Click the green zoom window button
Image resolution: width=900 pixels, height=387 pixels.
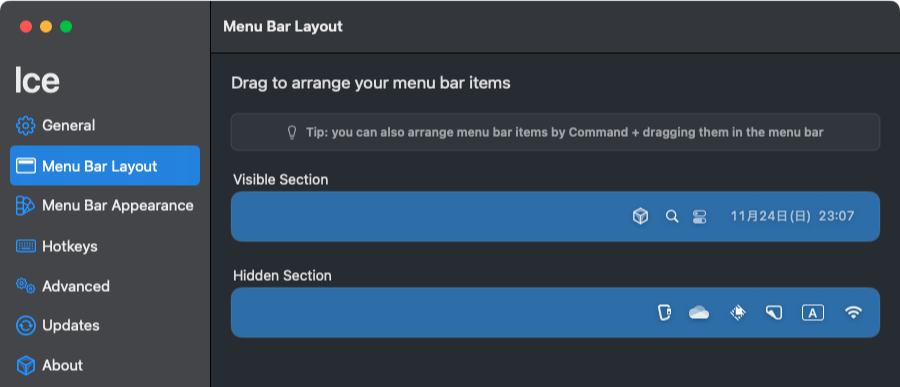pyautogui.click(x=66, y=26)
